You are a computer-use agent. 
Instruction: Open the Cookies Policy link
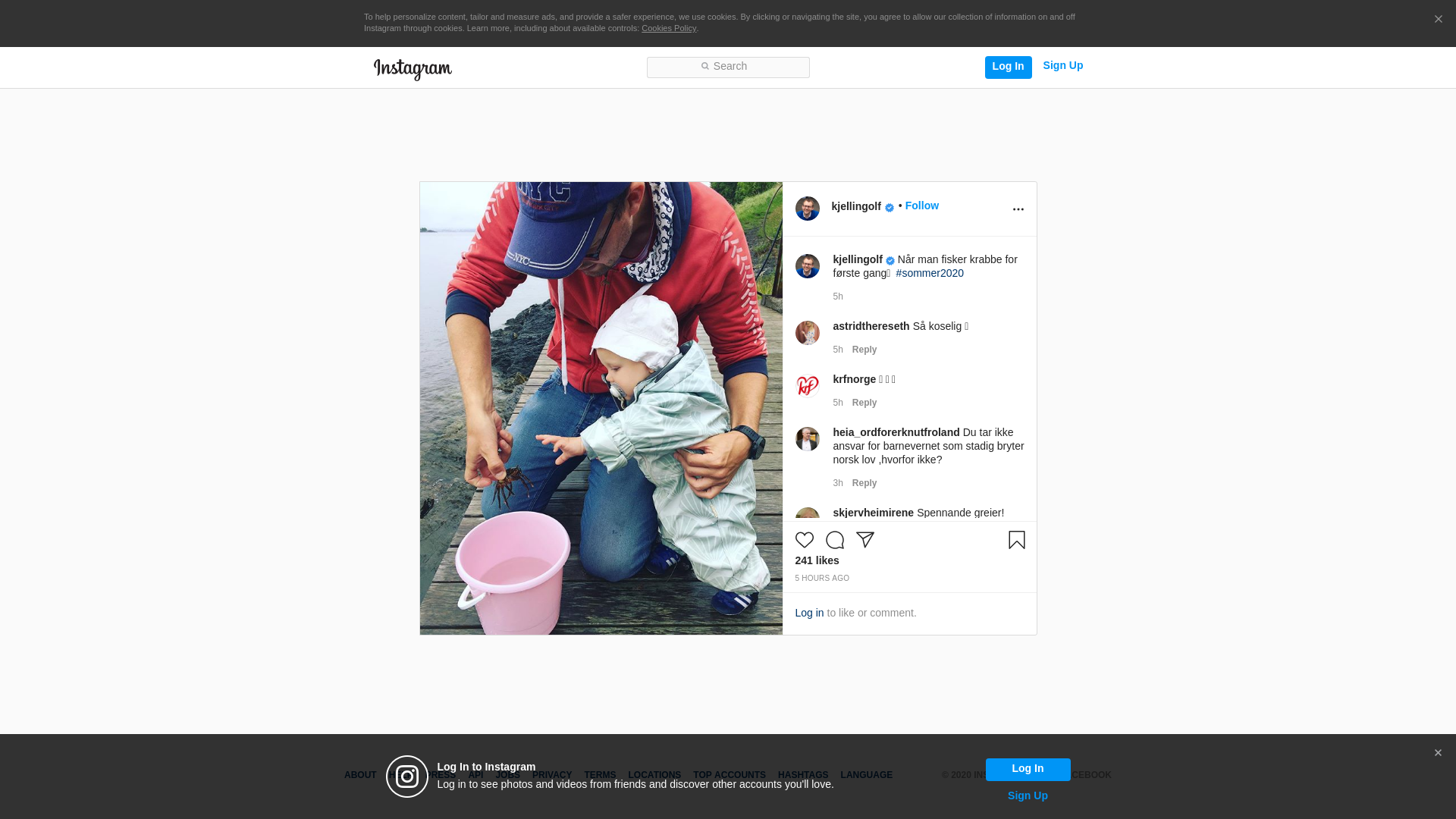668,28
